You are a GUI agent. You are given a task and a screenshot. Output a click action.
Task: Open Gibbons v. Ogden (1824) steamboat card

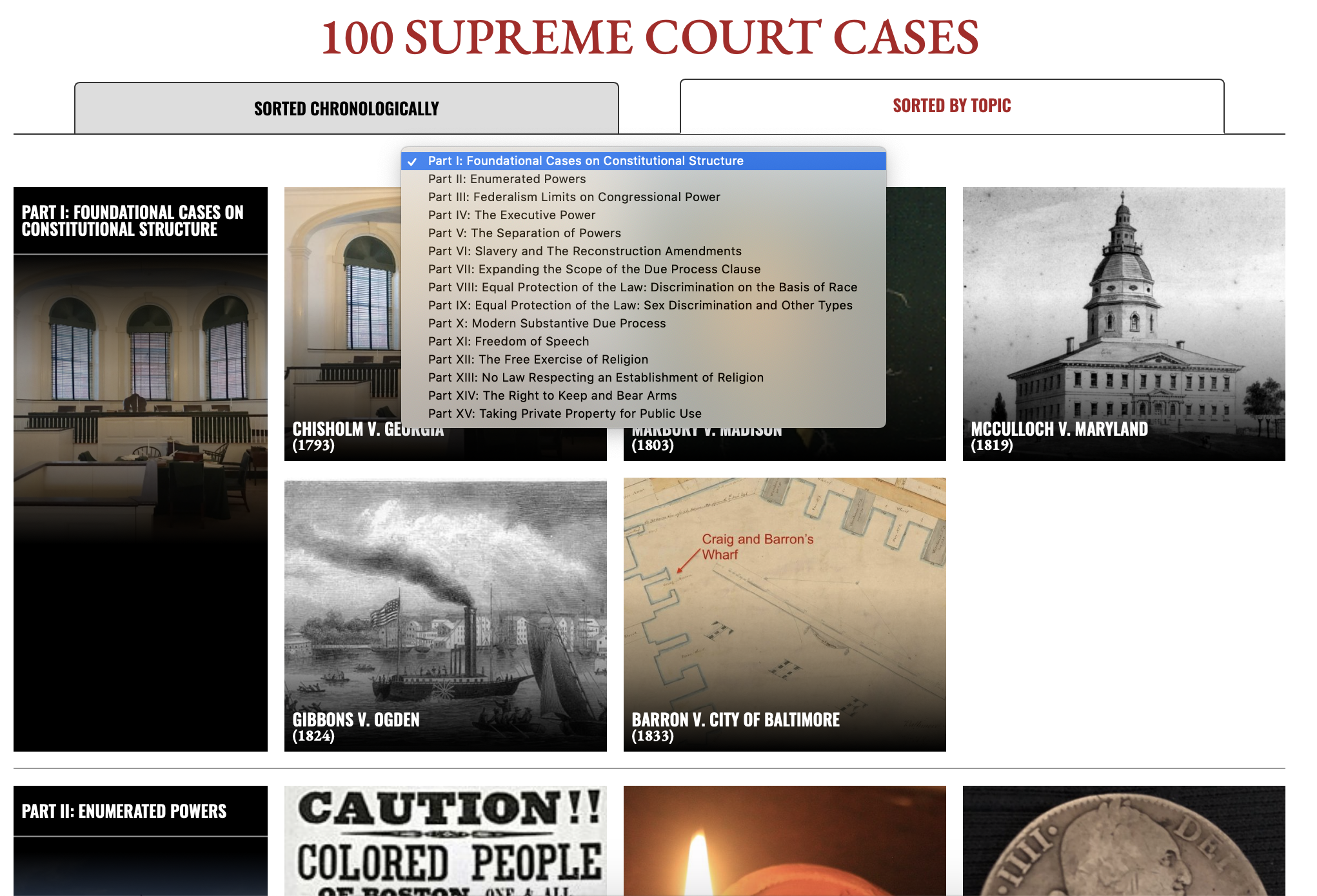click(445, 614)
